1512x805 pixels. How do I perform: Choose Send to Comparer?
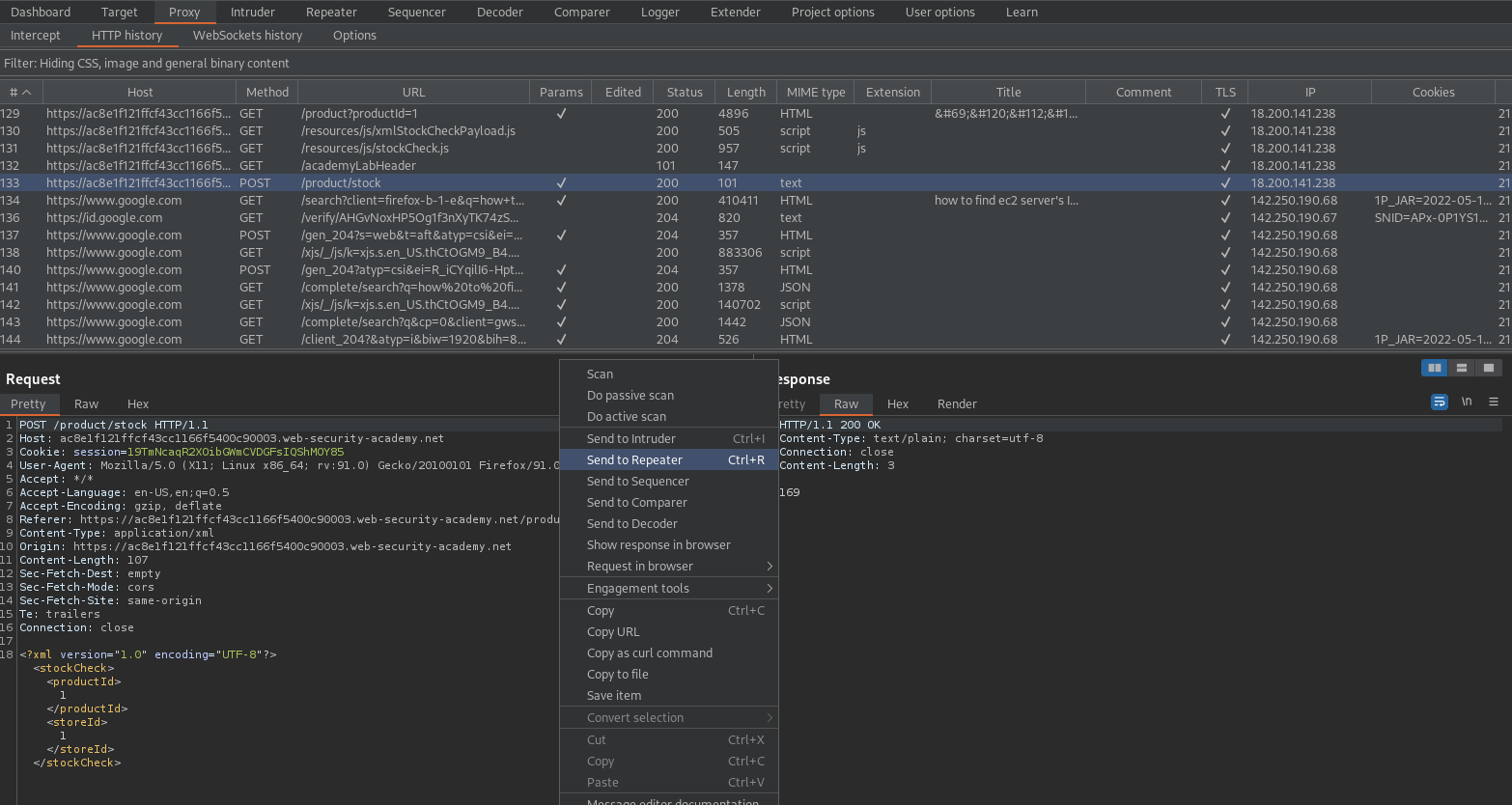pyautogui.click(x=669, y=503)
